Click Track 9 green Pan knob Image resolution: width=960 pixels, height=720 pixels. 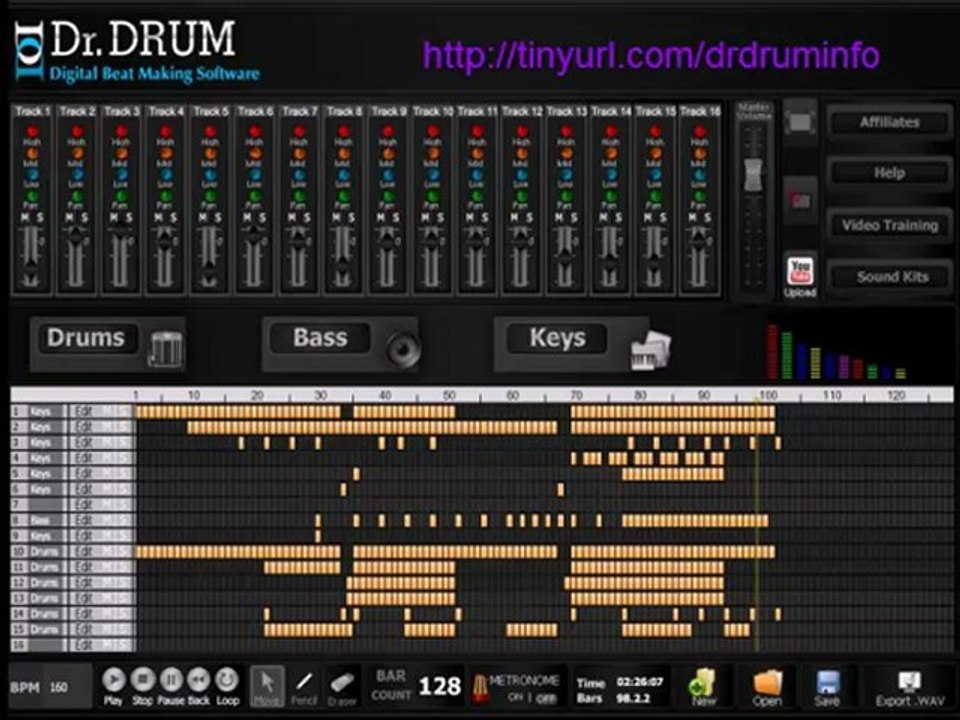(x=388, y=196)
